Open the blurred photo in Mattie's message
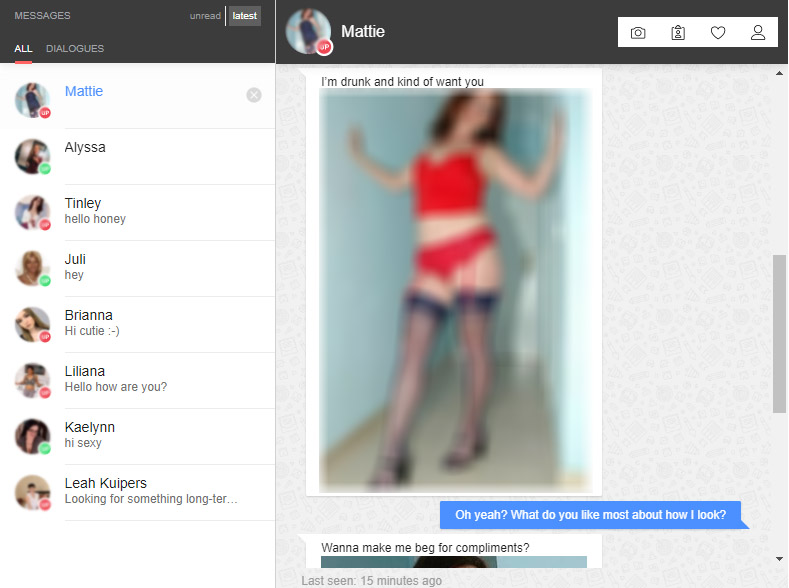Viewport: 789px width, 588px height. point(455,291)
